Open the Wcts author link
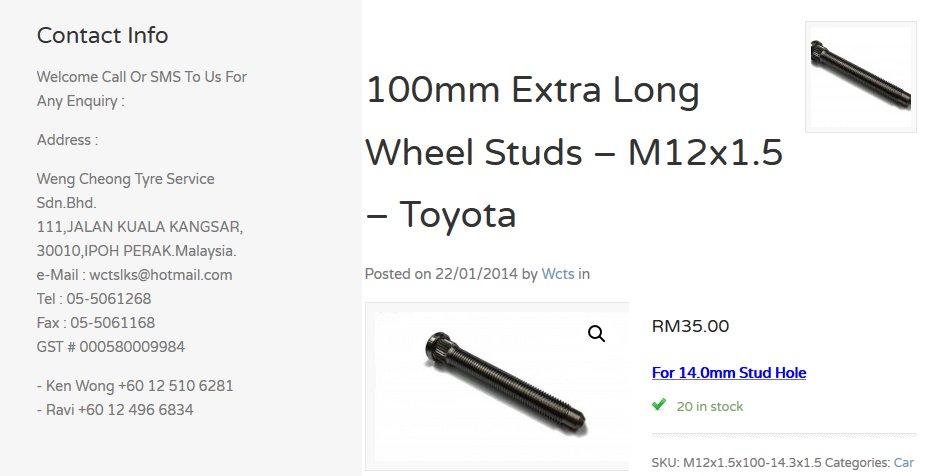This screenshot has height=476, width=929. click(x=558, y=274)
